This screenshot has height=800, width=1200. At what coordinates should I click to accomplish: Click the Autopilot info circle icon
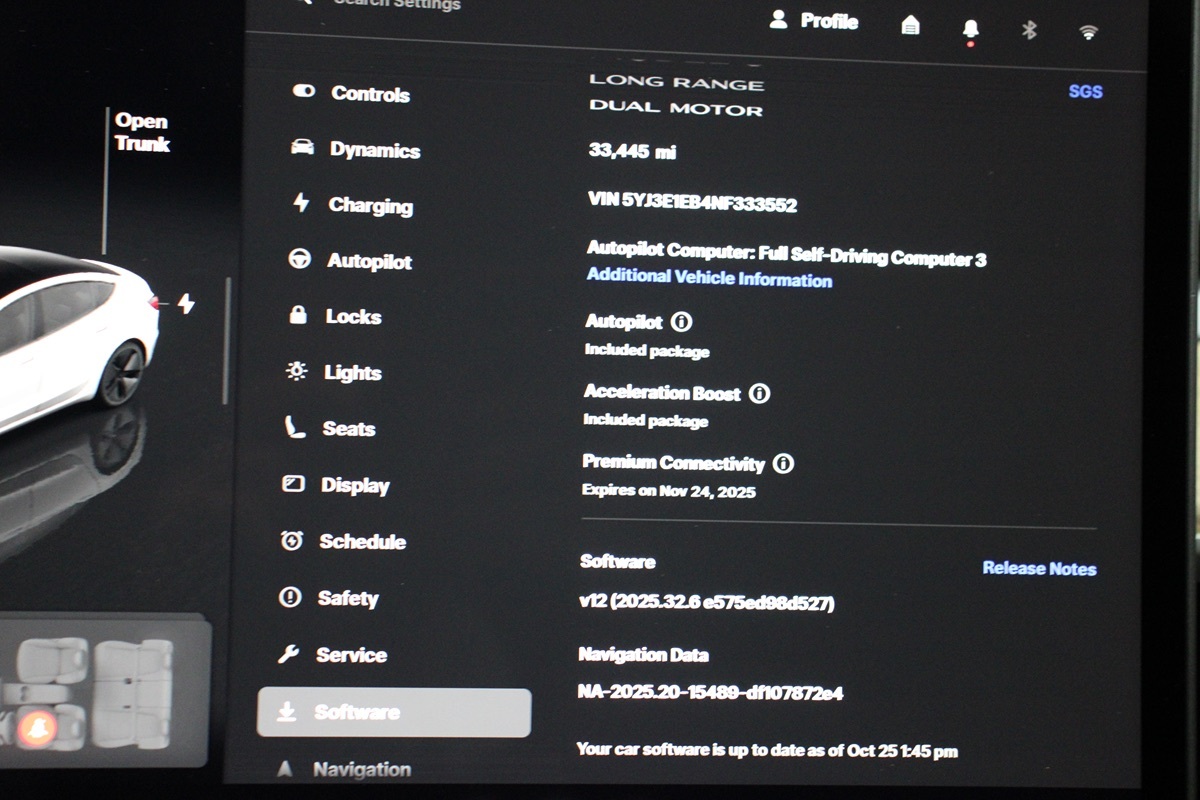coord(682,322)
